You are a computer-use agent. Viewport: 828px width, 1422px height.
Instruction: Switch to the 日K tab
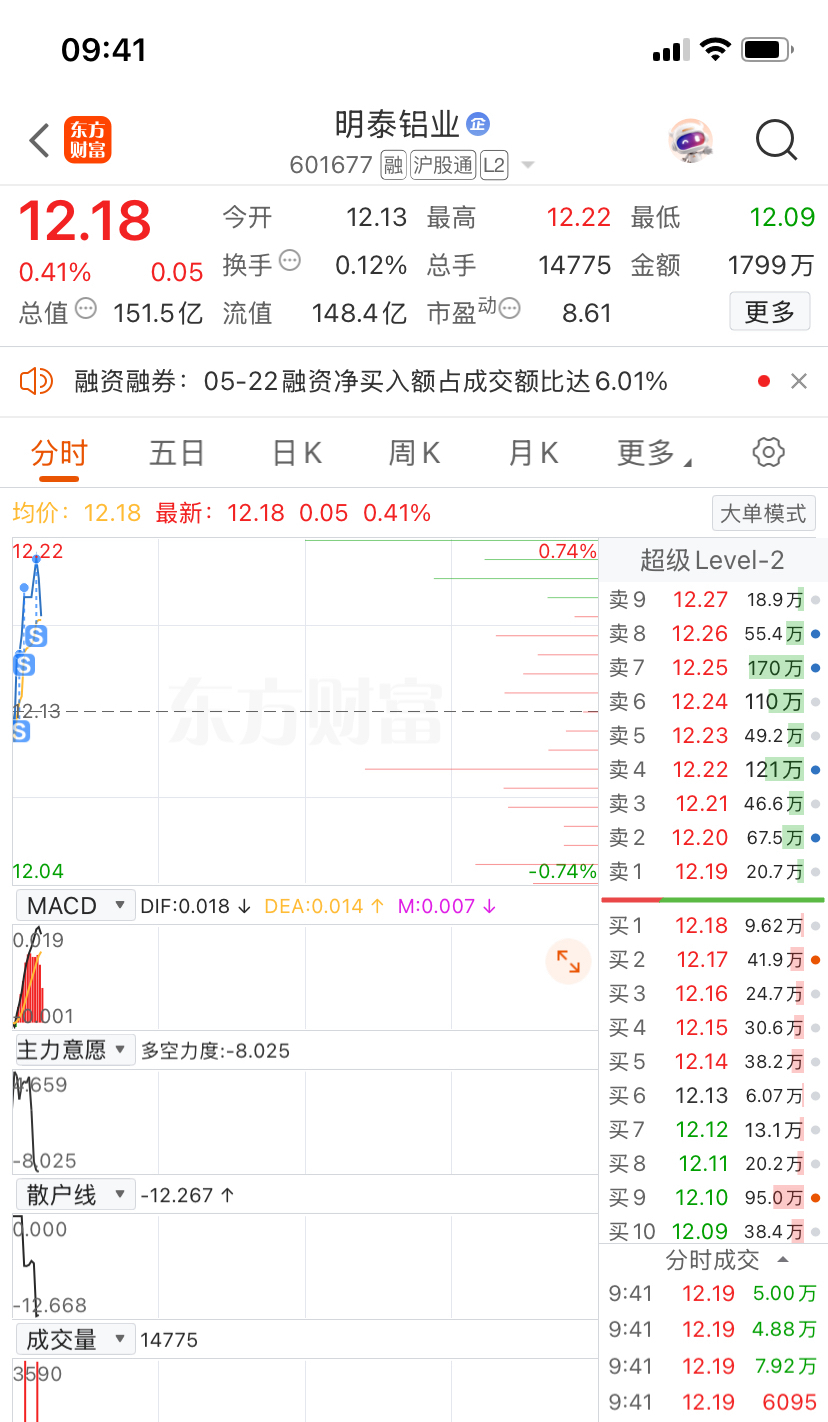point(297,453)
